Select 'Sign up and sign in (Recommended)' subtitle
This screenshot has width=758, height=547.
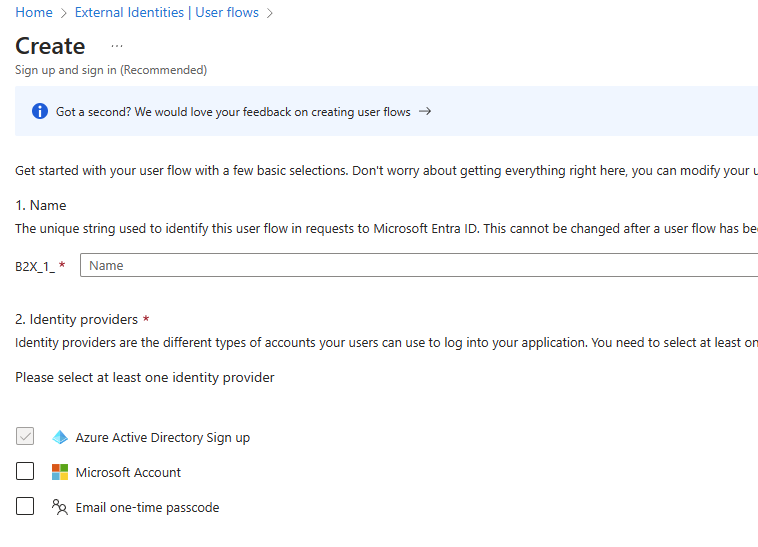(x=111, y=70)
